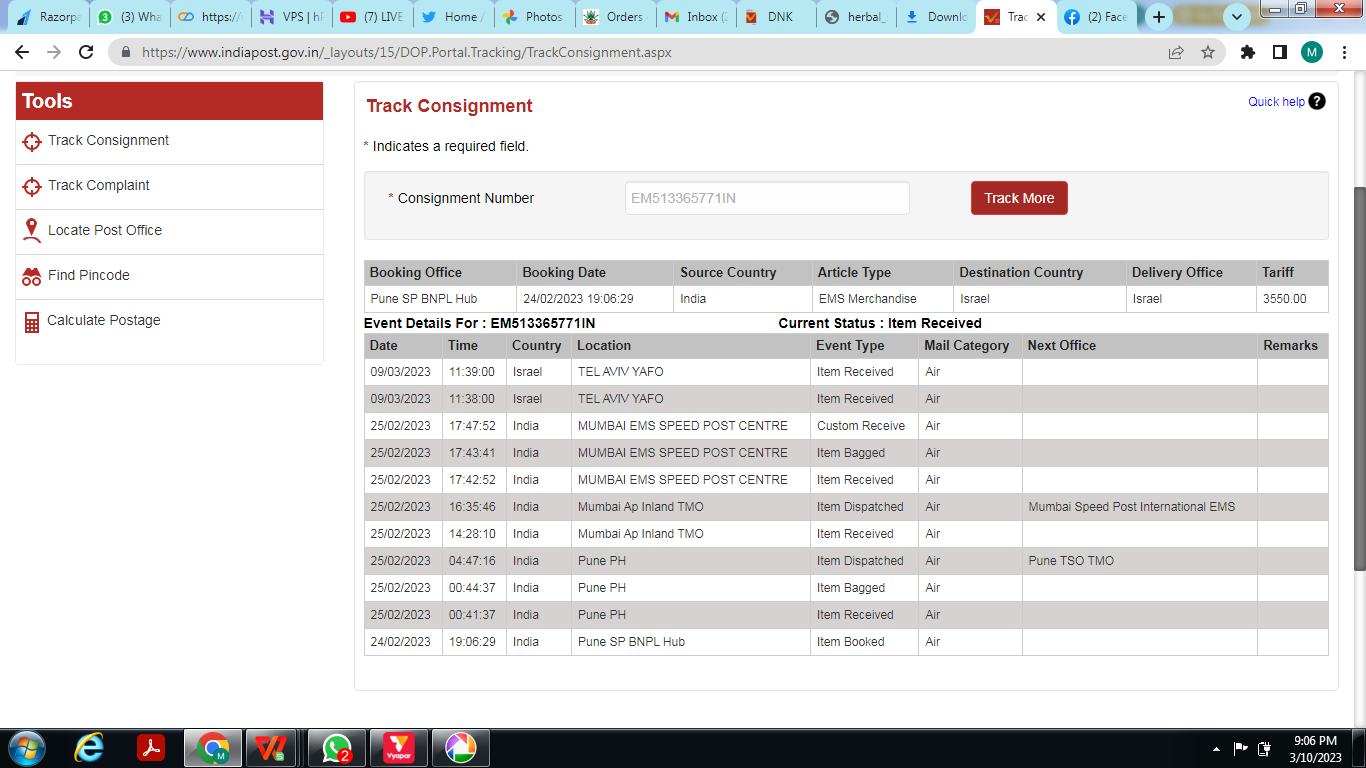Click the Consignment Number input field
The width and height of the screenshot is (1366, 768).
pos(767,198)
